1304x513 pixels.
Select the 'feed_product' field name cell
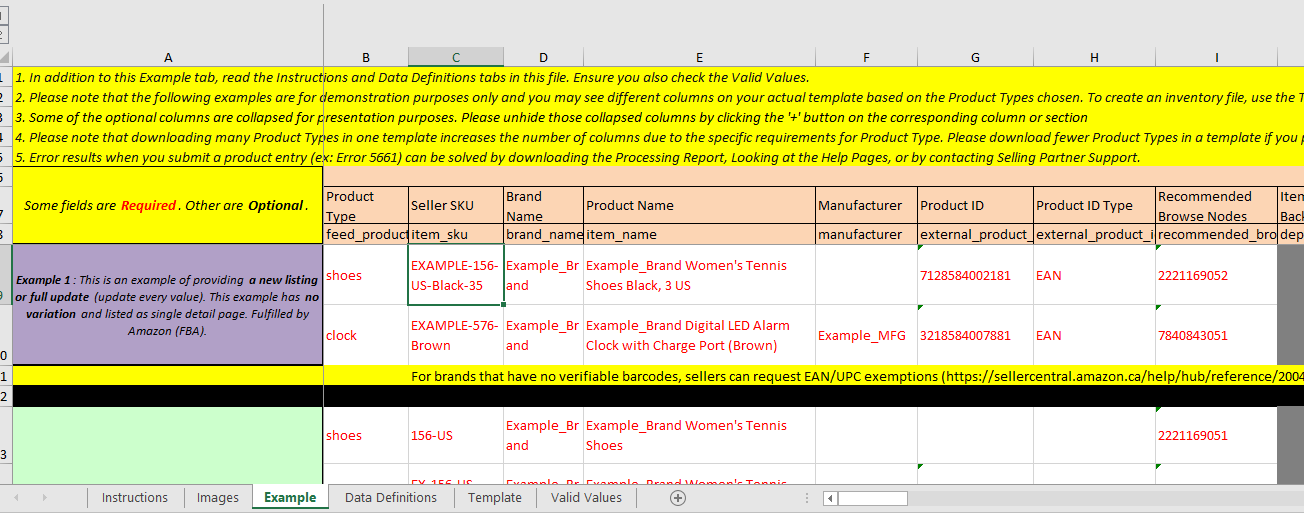[366, 234]
